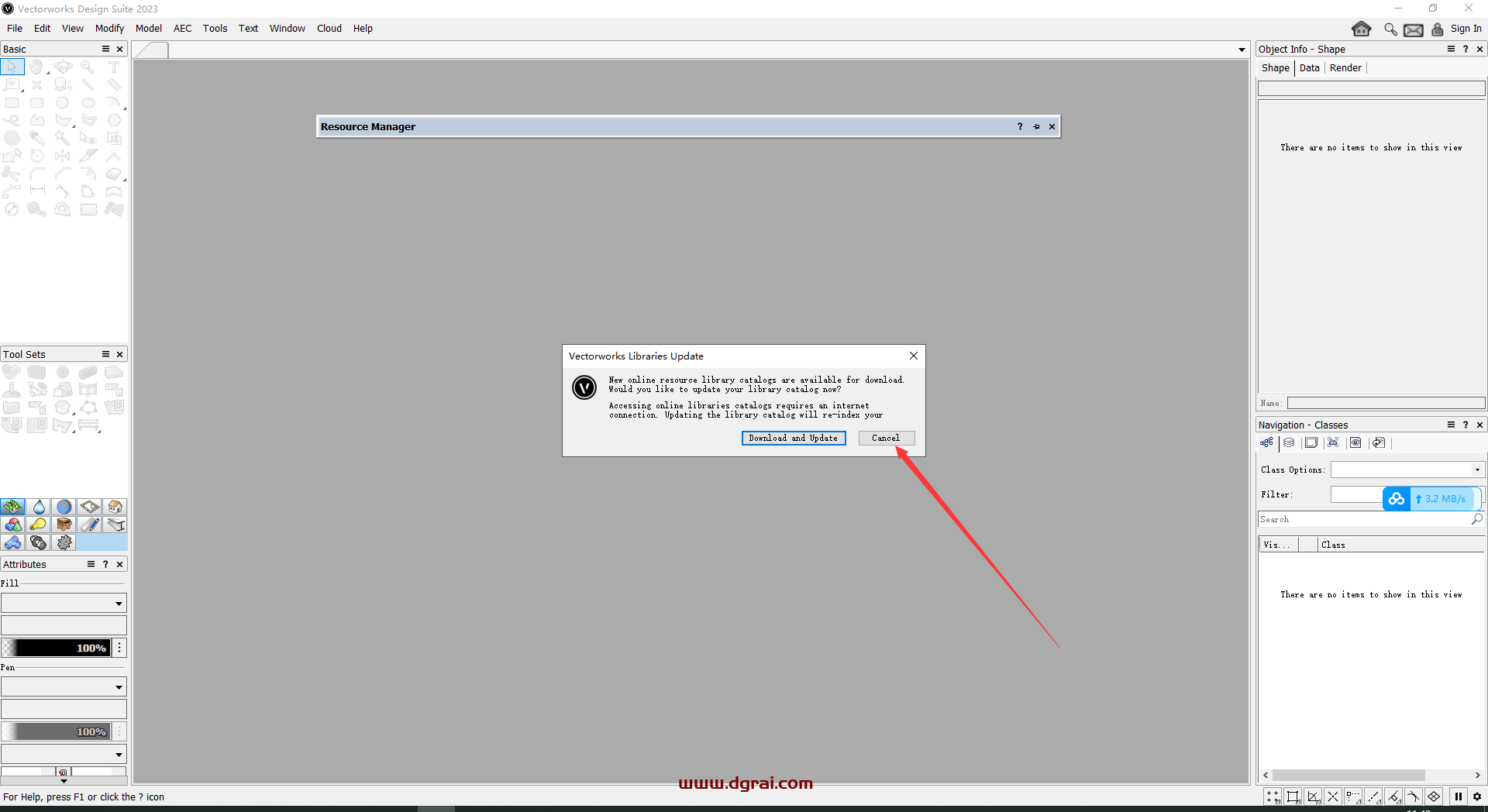The height and width of the screenshot is (812, 1488).
Task: Open the Site Planning tool set with trees icon
Action: click(x=12, y=507)
